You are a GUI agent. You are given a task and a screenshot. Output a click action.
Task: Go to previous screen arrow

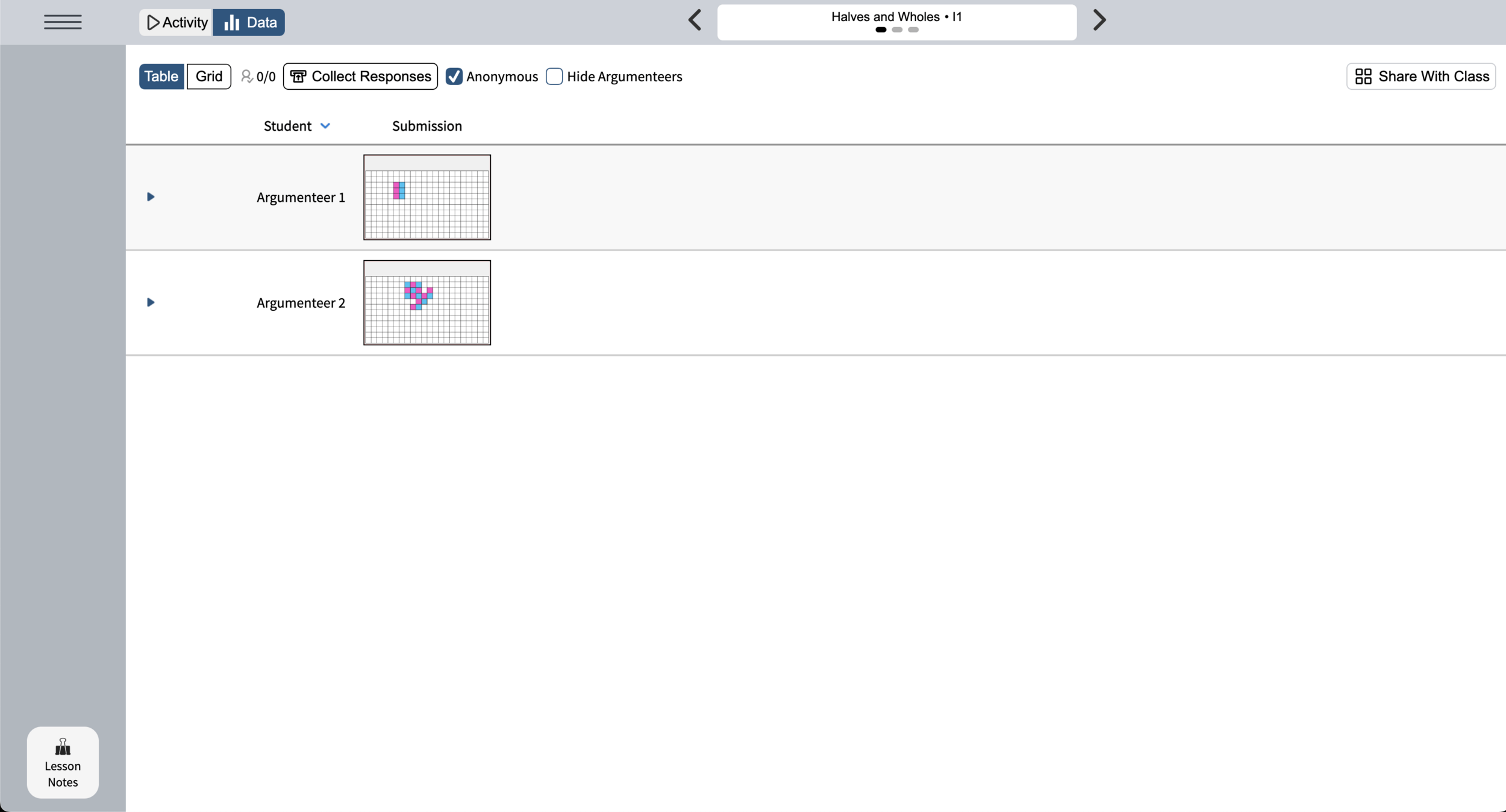tap(695, 20)
